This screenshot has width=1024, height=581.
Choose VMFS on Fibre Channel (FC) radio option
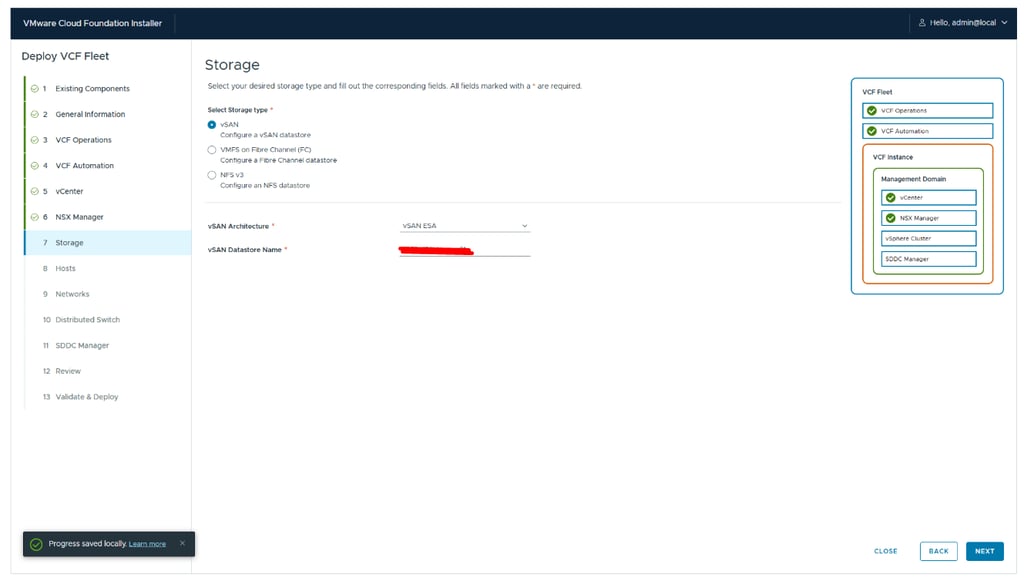212,150
